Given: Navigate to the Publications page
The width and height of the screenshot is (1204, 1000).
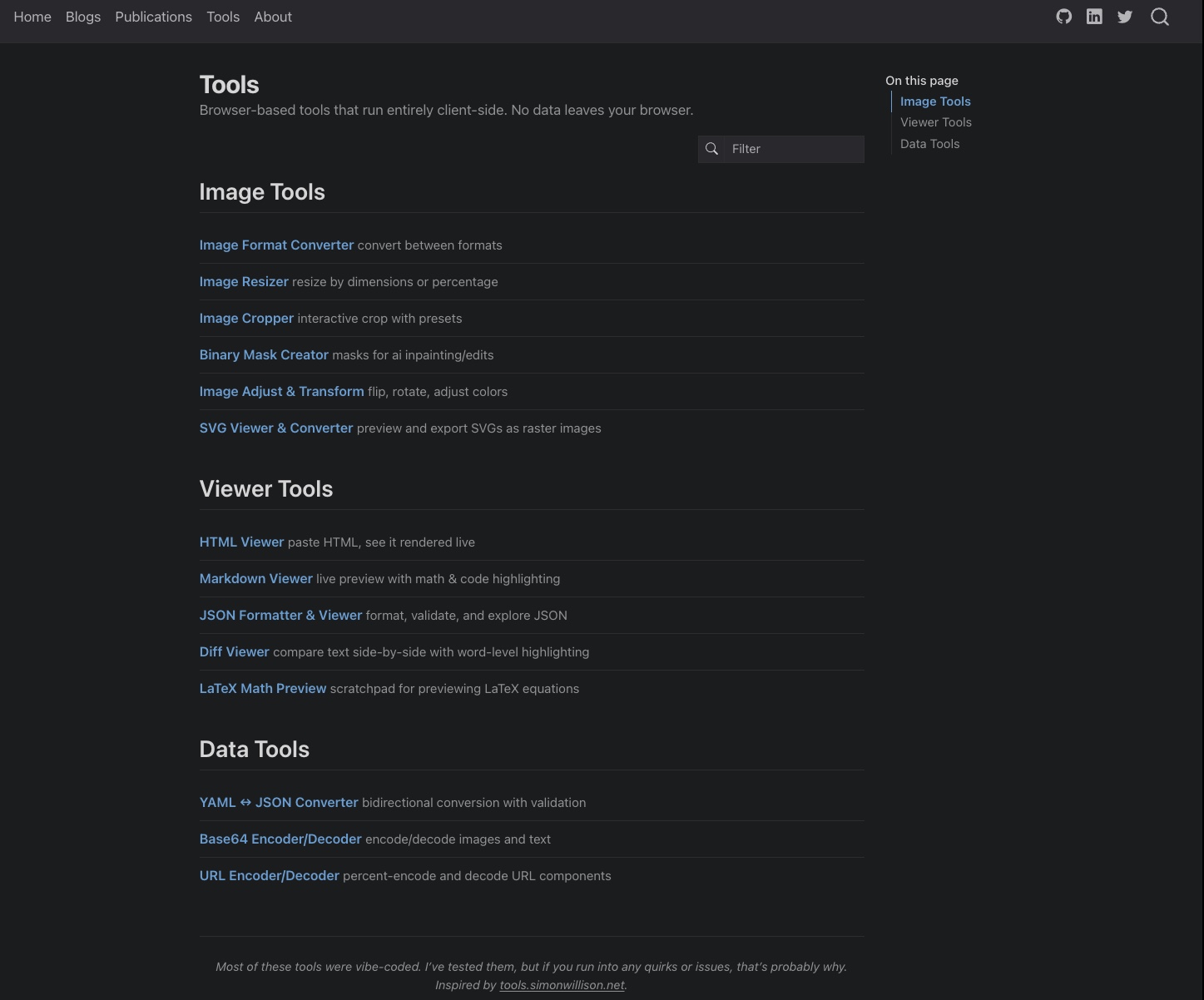Looking at the screenshot, I should click(153, 17).
